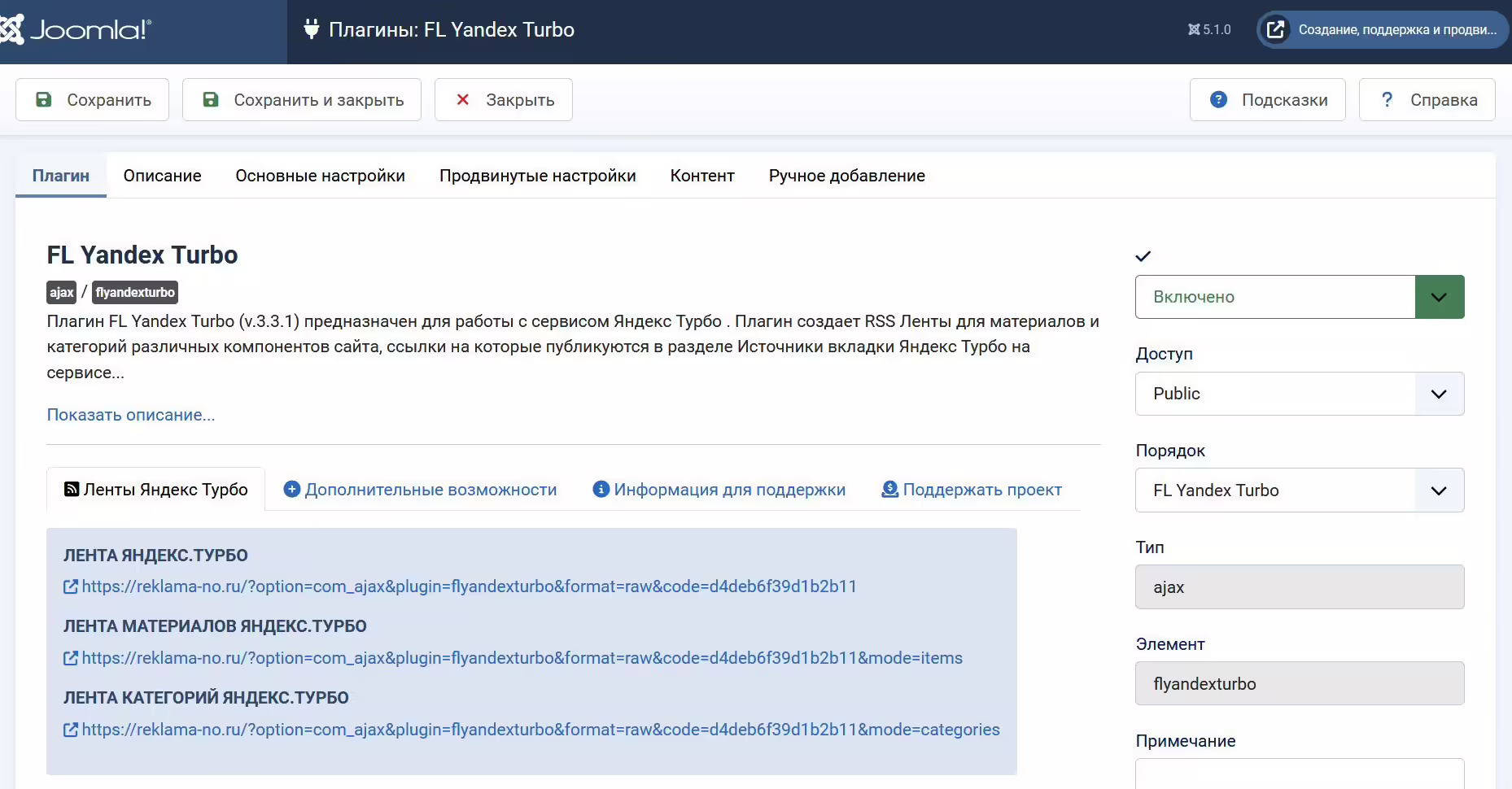
Task: Click the RSS icon on Ленты Яндекс Турбо
Action: point(72,489)
